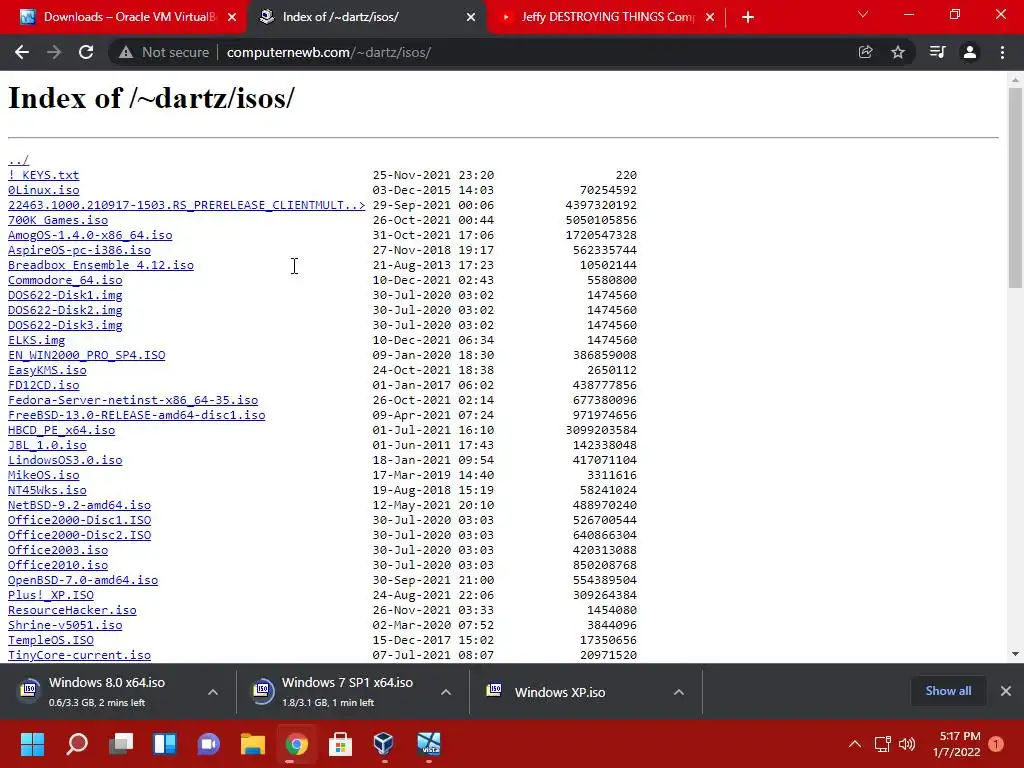The width and height of the screenshot is (1024, 768).
Task: Download 0Linux.iso
Action: [x=44, y=190]
